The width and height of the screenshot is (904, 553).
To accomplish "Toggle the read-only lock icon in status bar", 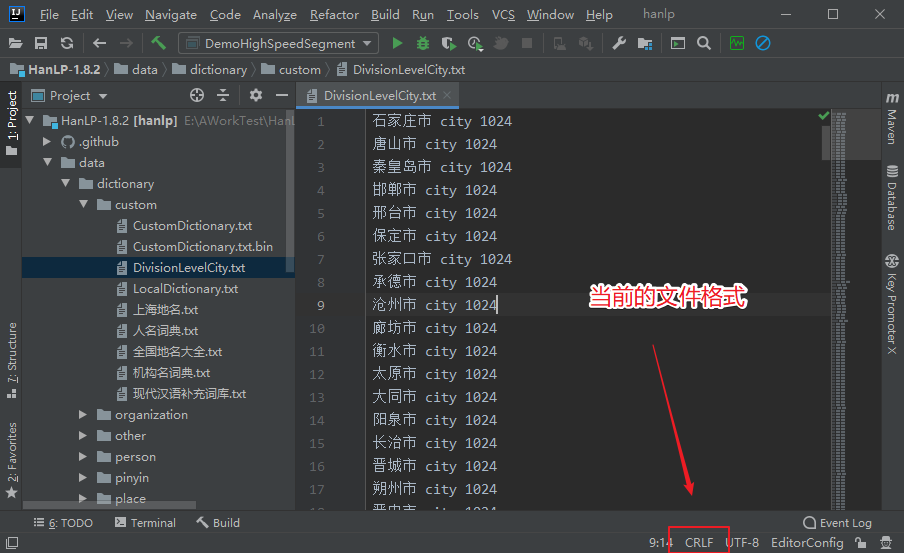I will tap(861, 543).
